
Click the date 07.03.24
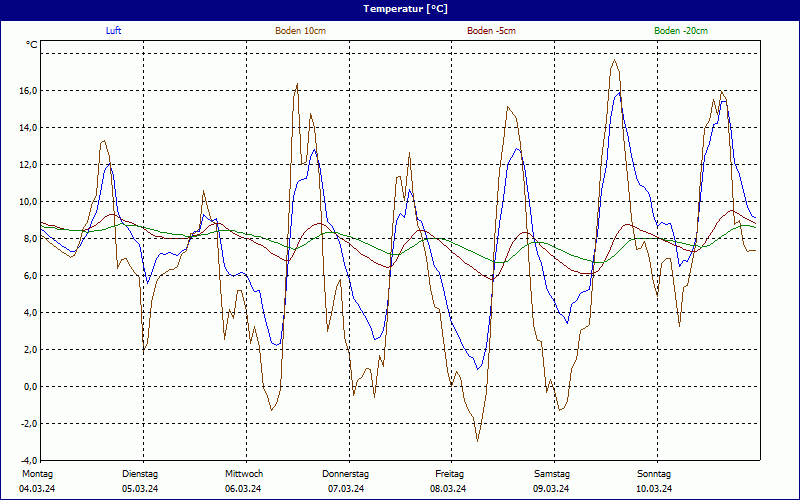tap(346, 489)
